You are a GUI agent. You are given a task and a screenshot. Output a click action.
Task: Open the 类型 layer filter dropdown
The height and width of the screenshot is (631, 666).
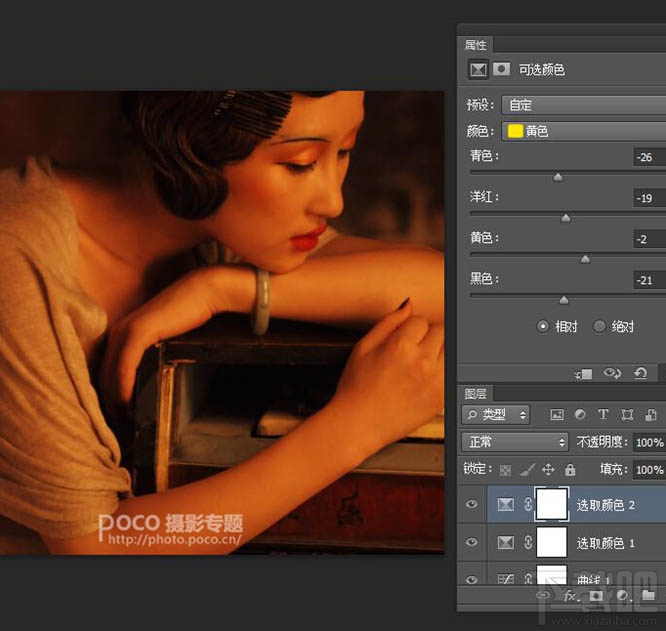496,414
